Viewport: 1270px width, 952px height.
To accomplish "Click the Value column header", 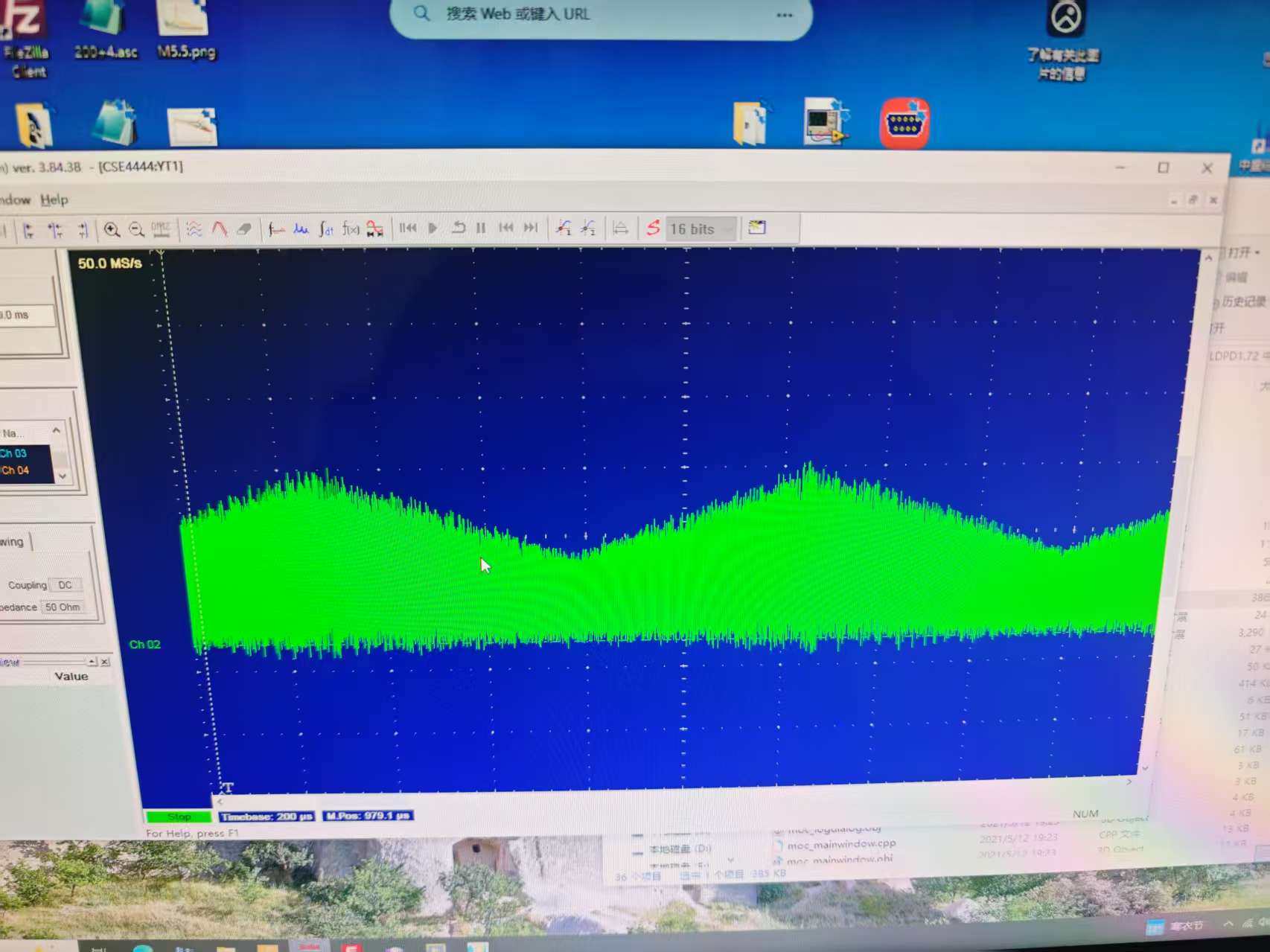I will [71, 677].
